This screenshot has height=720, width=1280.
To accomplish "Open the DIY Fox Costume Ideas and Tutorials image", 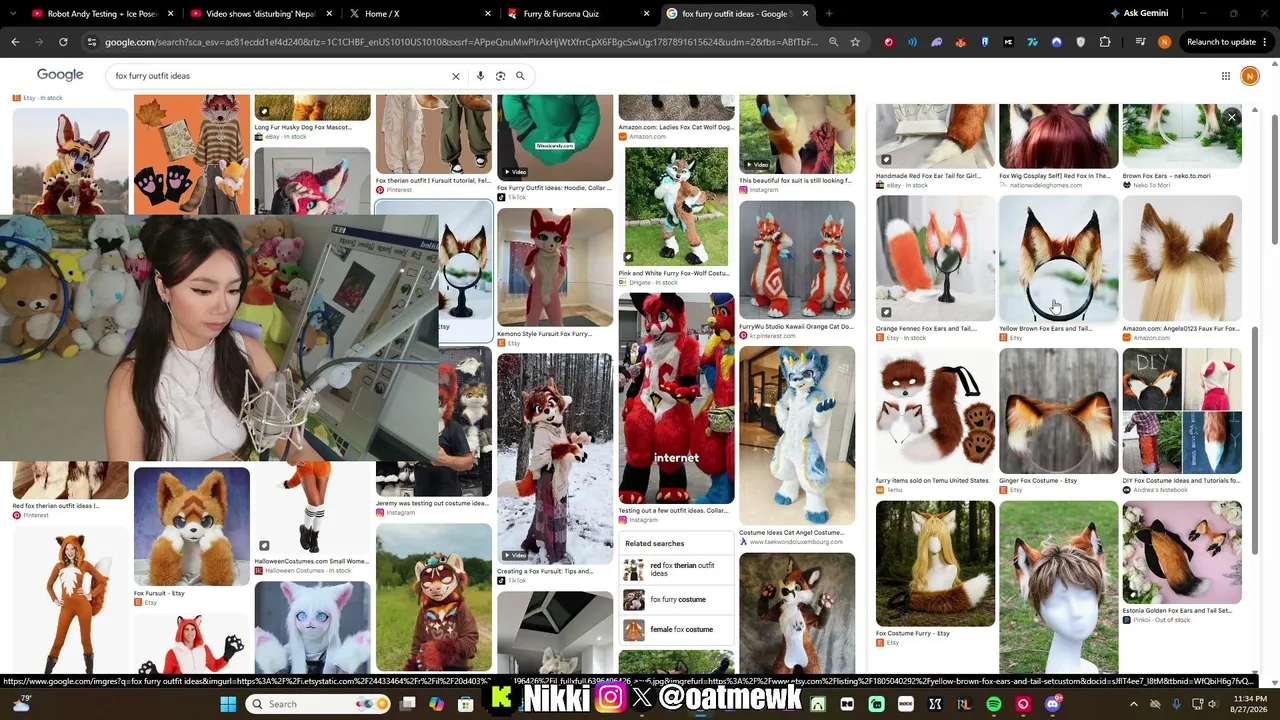I will [1182, 411].
